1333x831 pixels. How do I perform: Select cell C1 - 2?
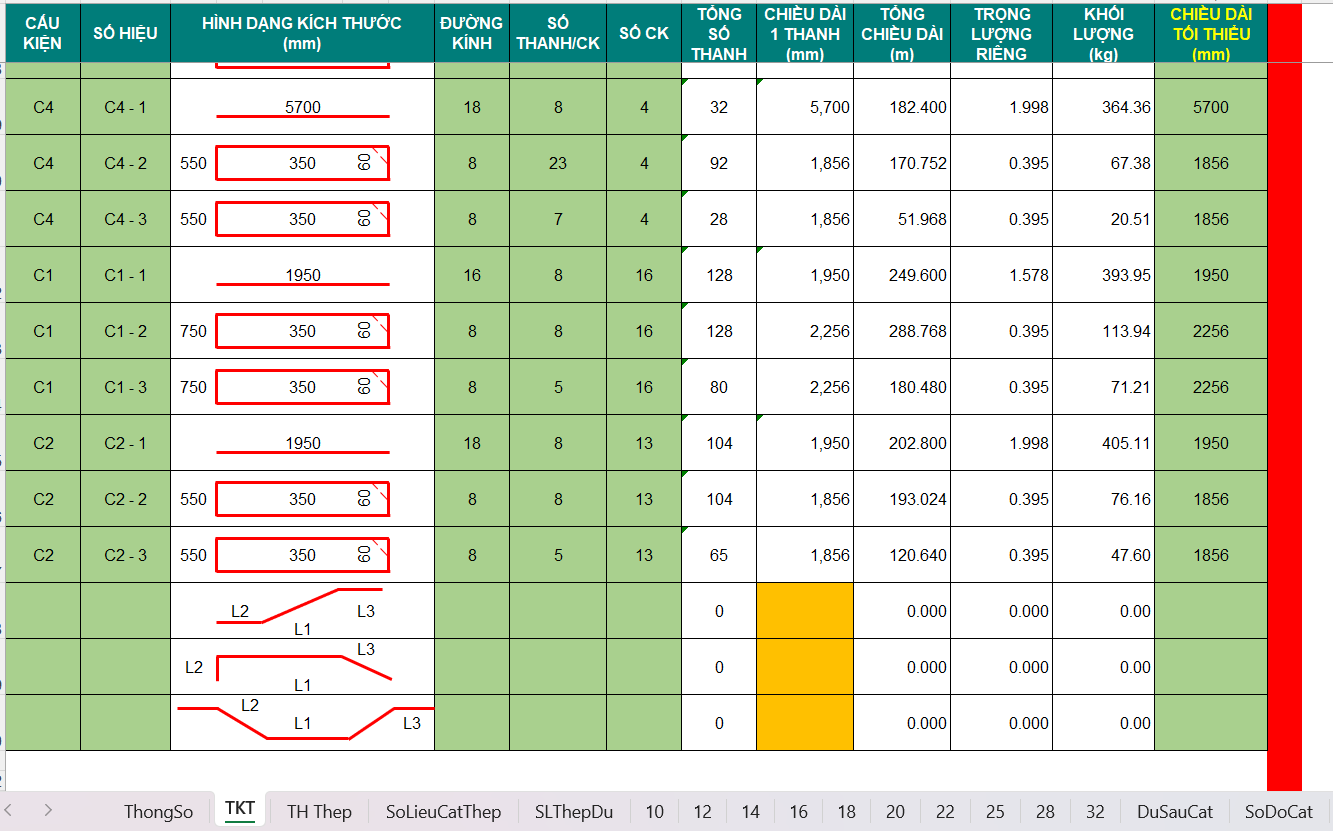pos(125,331)
